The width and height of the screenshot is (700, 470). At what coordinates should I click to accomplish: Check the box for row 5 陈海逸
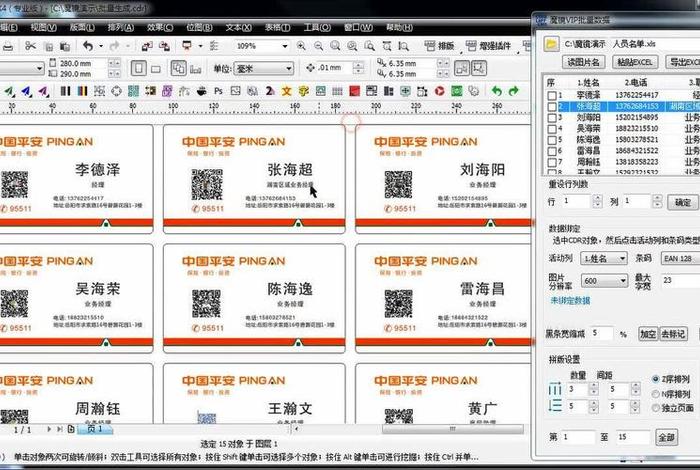click(552, 140)
